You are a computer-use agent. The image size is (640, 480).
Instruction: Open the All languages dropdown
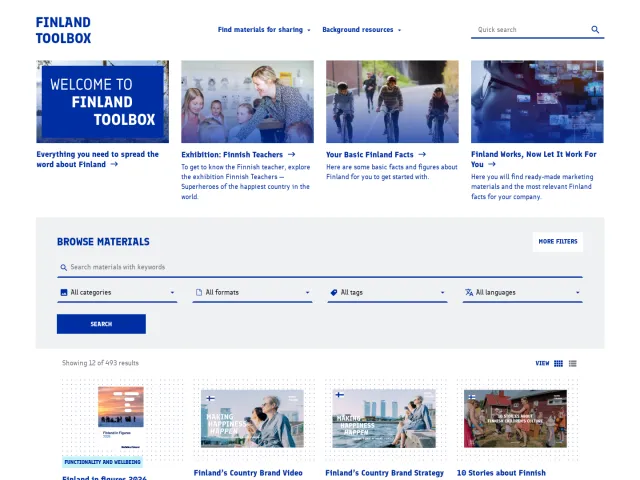point(522,293)
